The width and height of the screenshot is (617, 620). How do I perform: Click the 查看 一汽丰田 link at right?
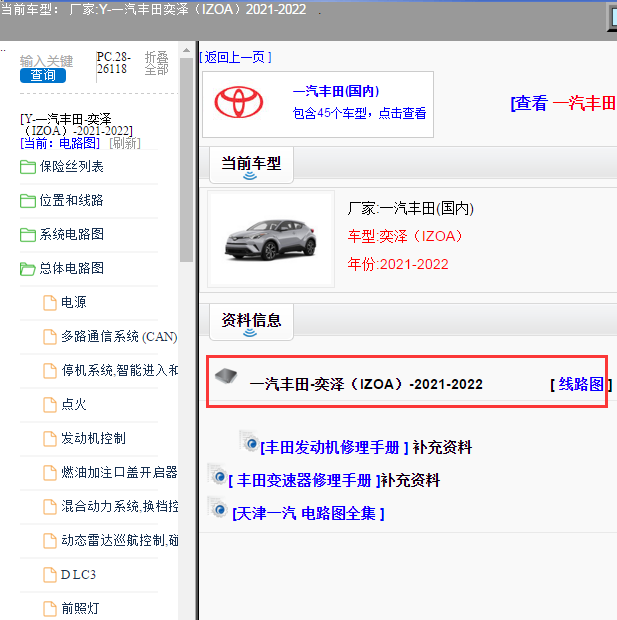563,104
